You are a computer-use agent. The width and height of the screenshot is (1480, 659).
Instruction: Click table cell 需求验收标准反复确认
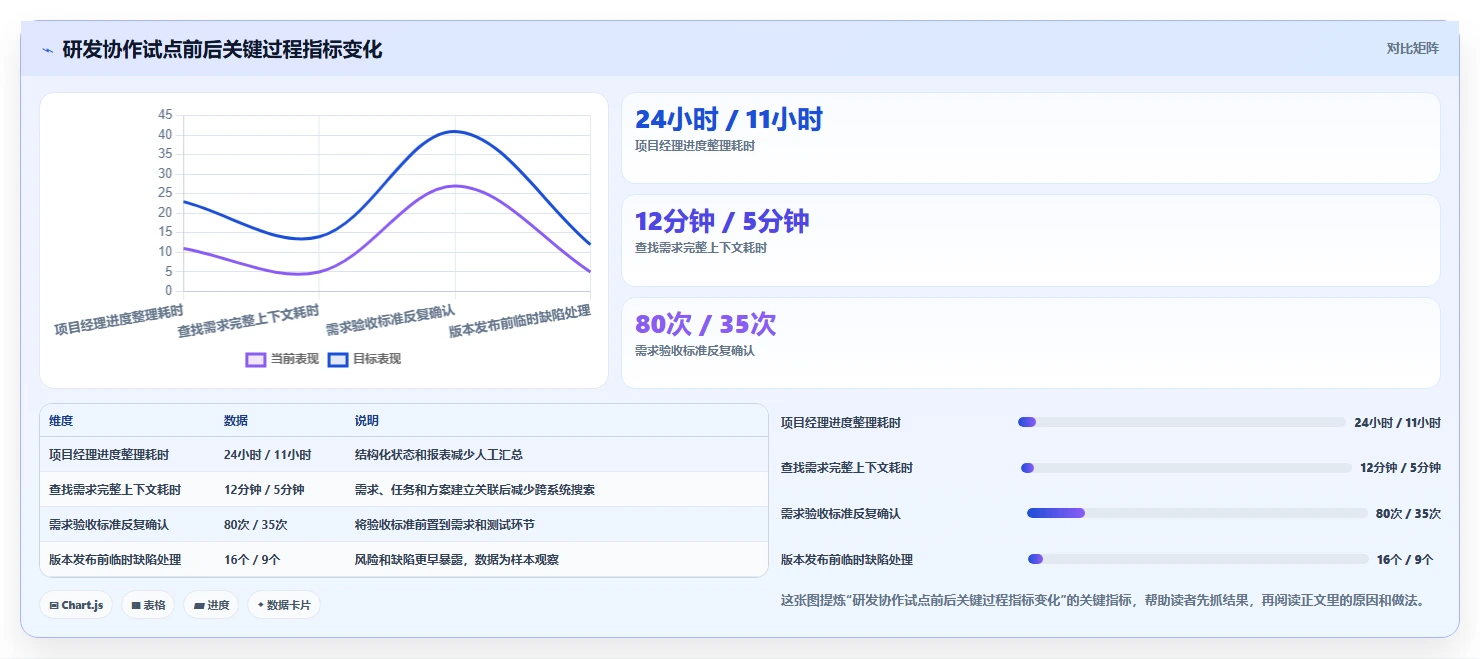[109, 525]
